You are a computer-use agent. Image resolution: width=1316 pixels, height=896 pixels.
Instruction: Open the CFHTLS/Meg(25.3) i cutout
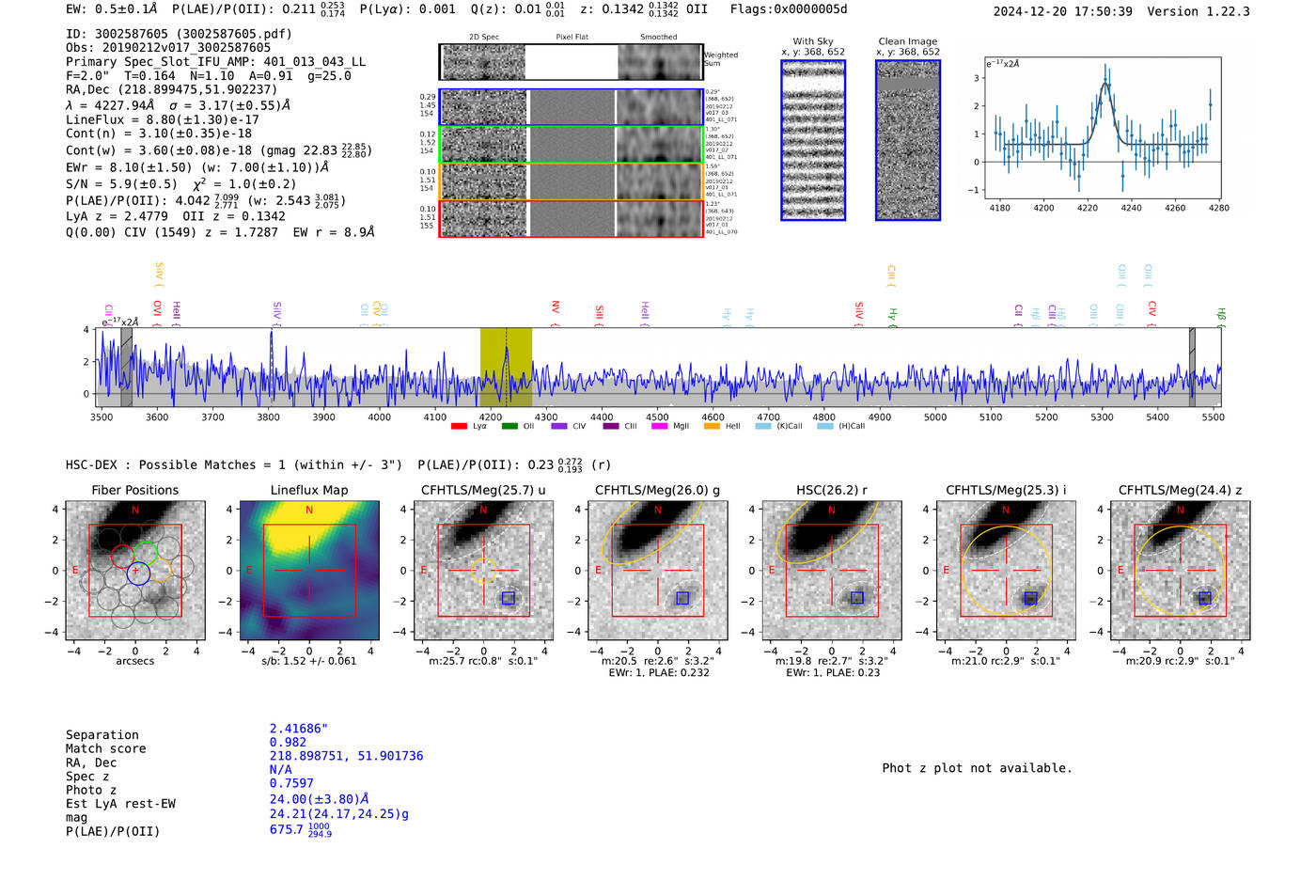(1006, 571)
